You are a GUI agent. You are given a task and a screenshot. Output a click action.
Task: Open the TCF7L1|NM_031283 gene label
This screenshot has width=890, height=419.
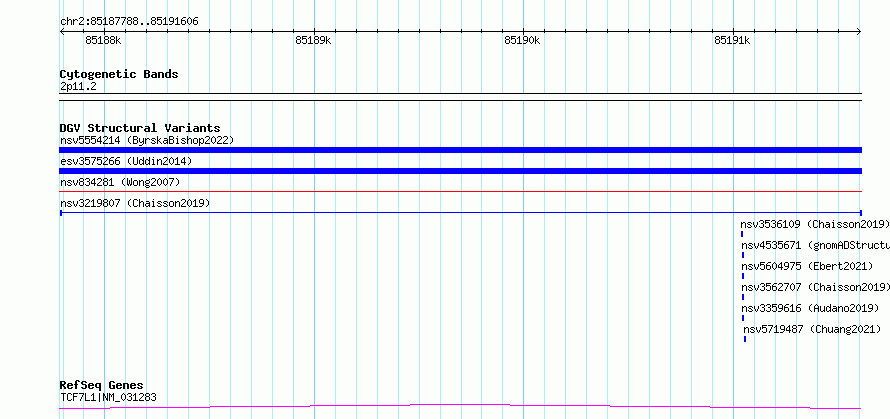pyautogui.click(x=108, y=397)
